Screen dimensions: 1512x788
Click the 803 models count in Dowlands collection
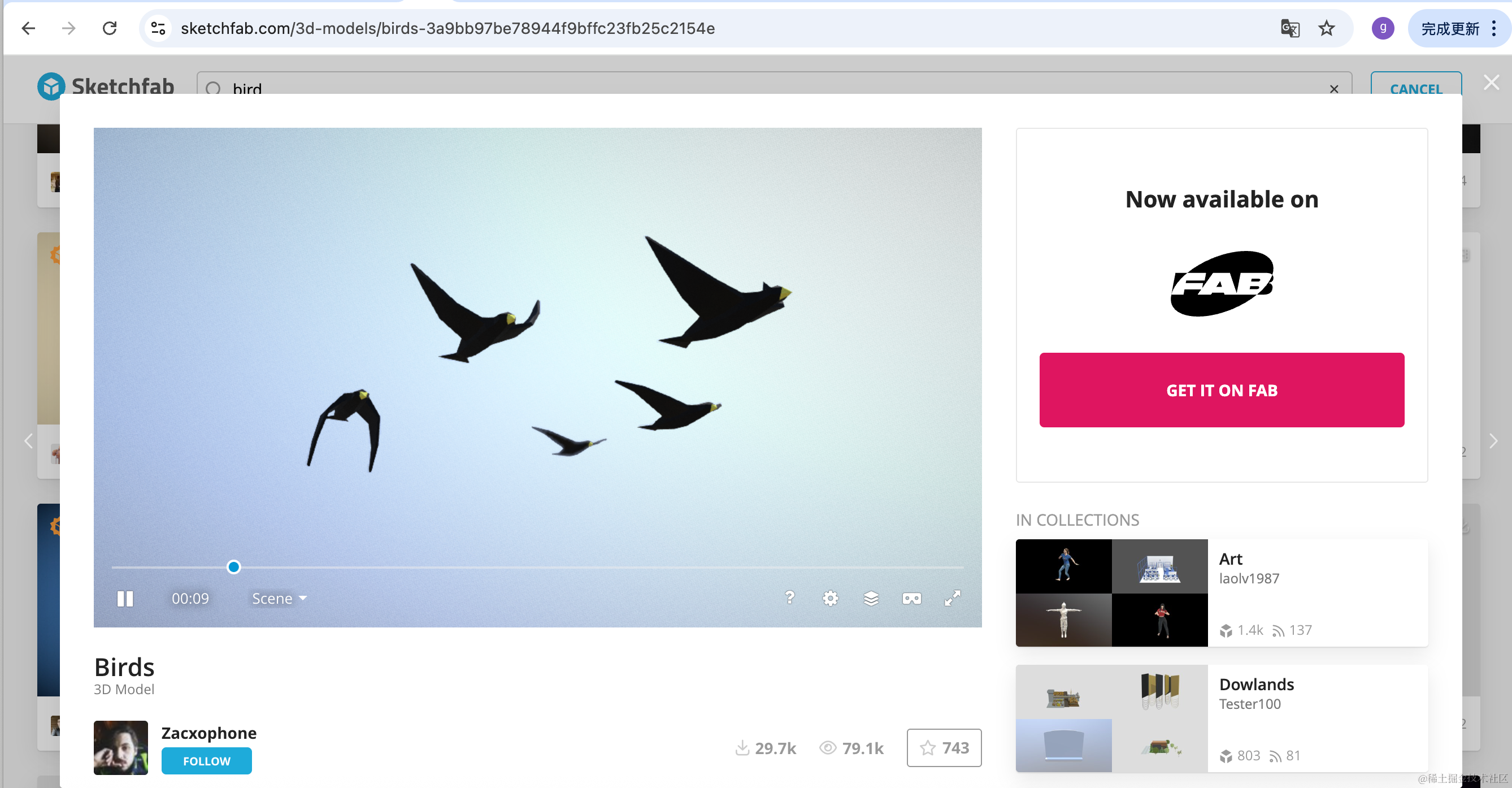(x=1240, y=756)
